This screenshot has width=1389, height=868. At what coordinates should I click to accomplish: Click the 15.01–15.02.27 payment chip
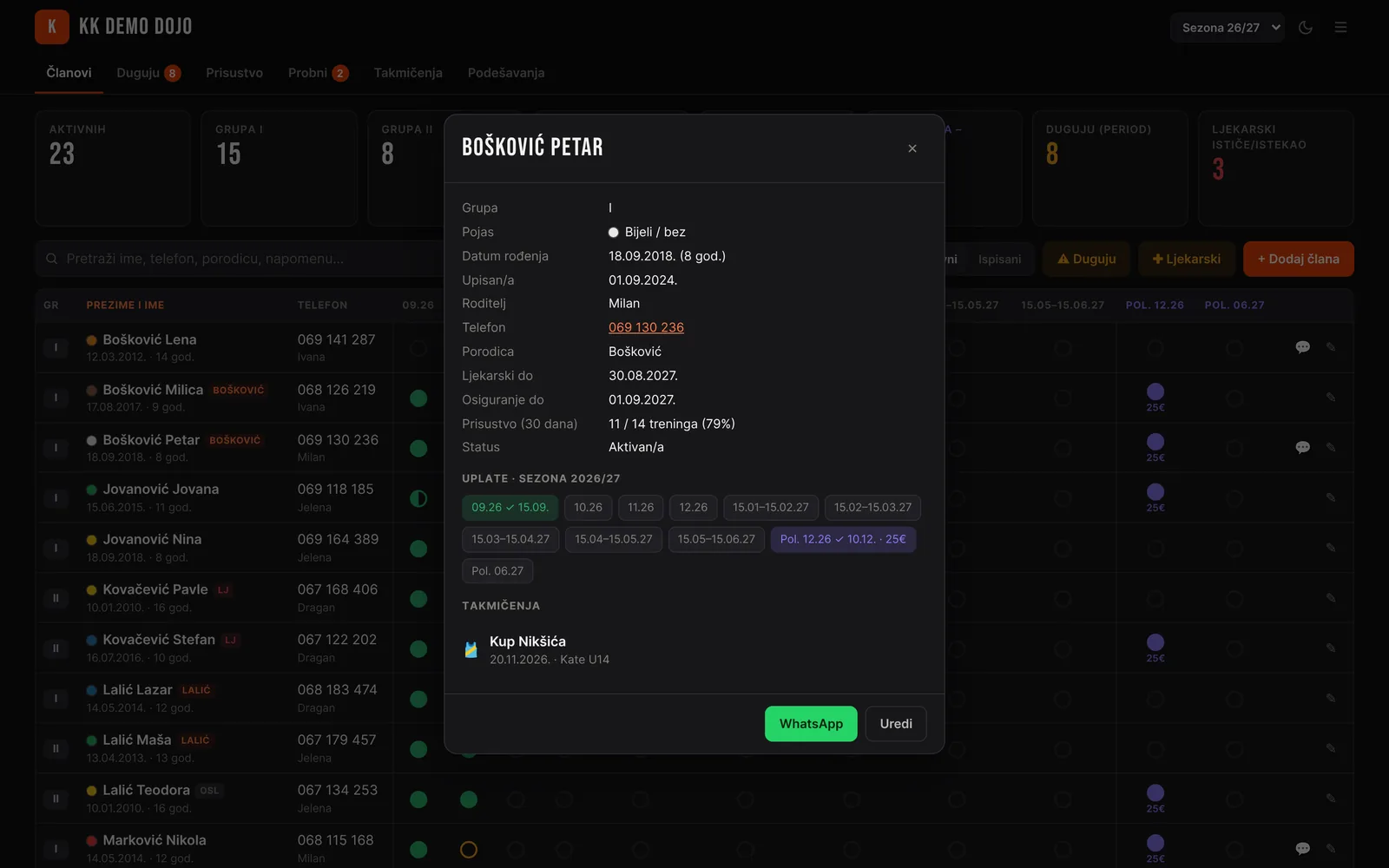coord(770,507)
